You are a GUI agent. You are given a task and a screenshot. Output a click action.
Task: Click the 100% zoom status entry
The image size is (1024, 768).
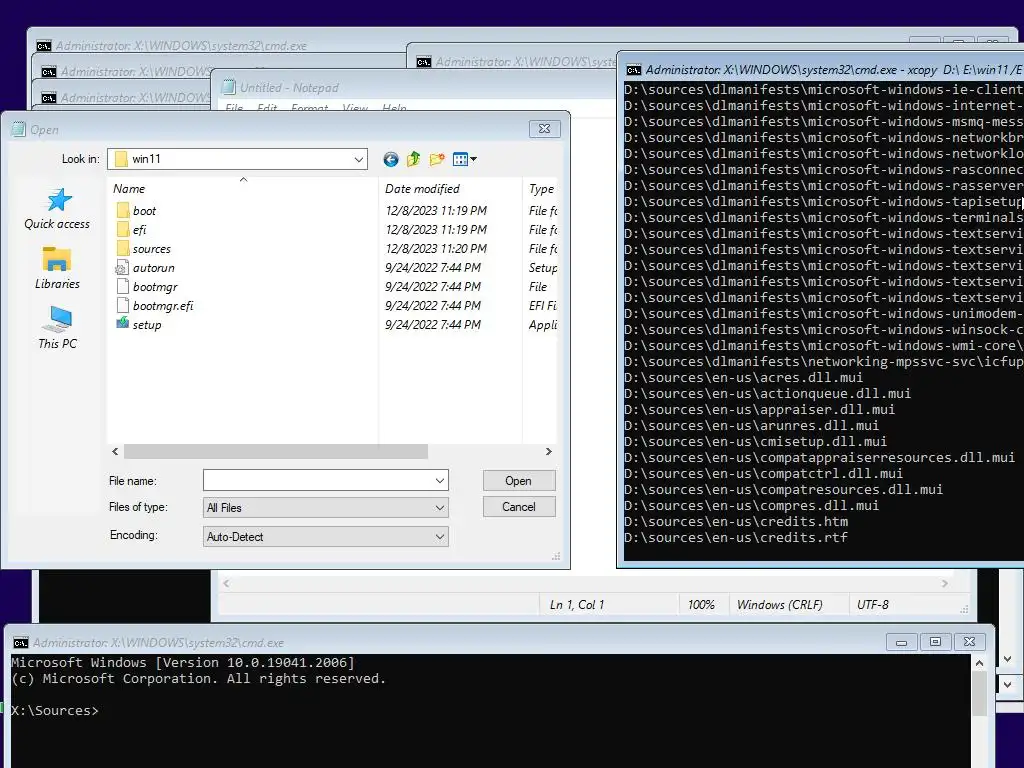pos(701,605)
